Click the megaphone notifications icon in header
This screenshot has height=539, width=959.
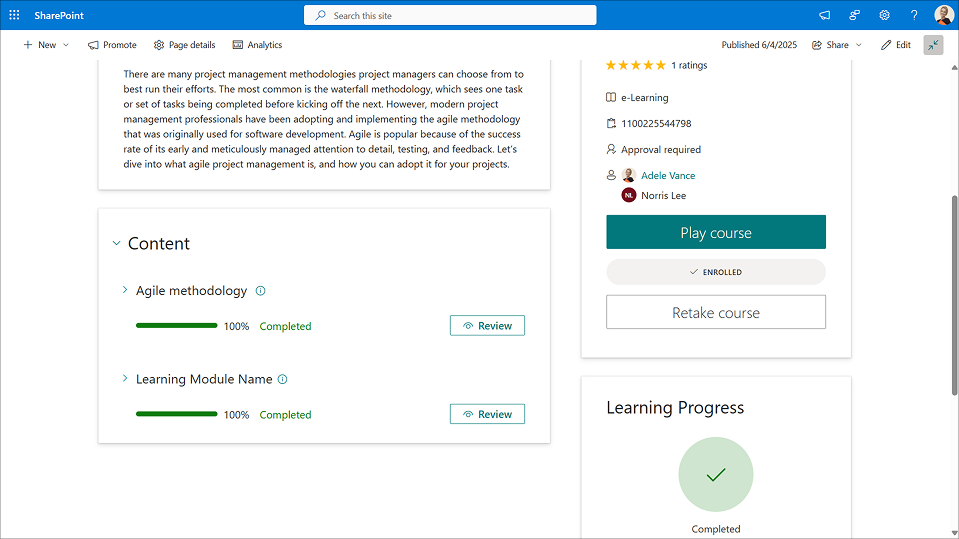(x=825, y=15)
